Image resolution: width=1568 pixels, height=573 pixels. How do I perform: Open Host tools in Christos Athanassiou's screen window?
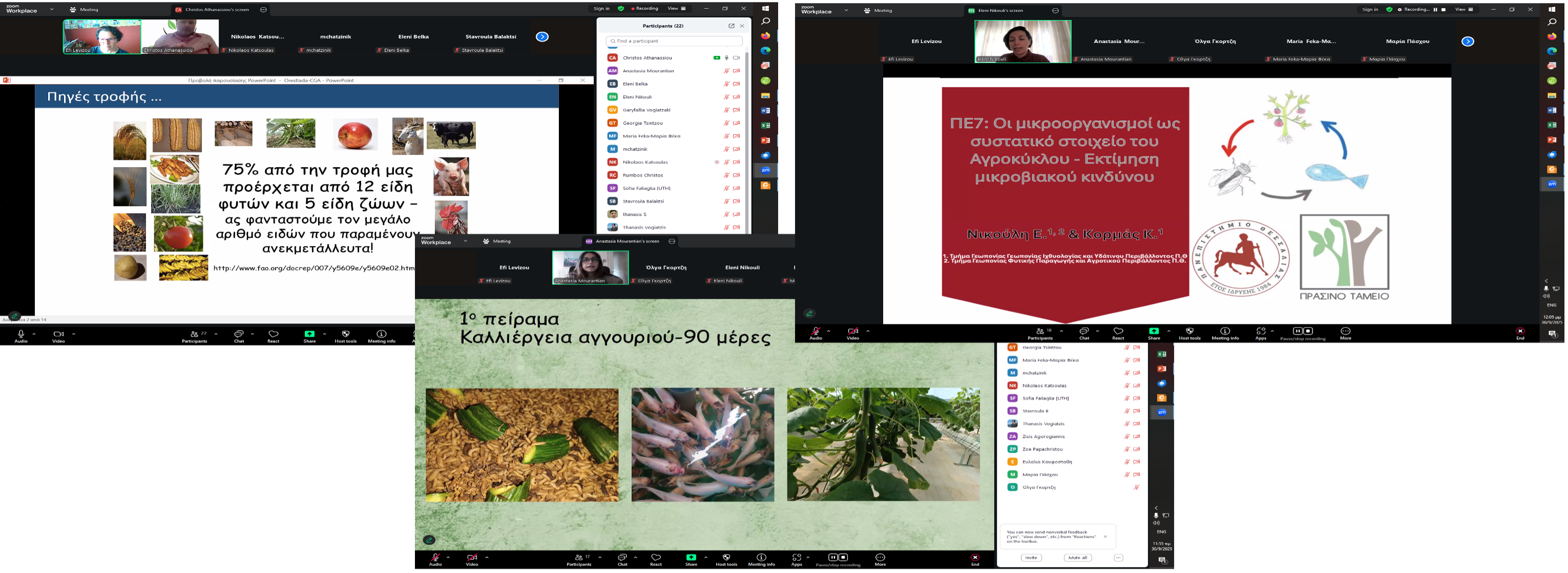click(x=345, y=336)
